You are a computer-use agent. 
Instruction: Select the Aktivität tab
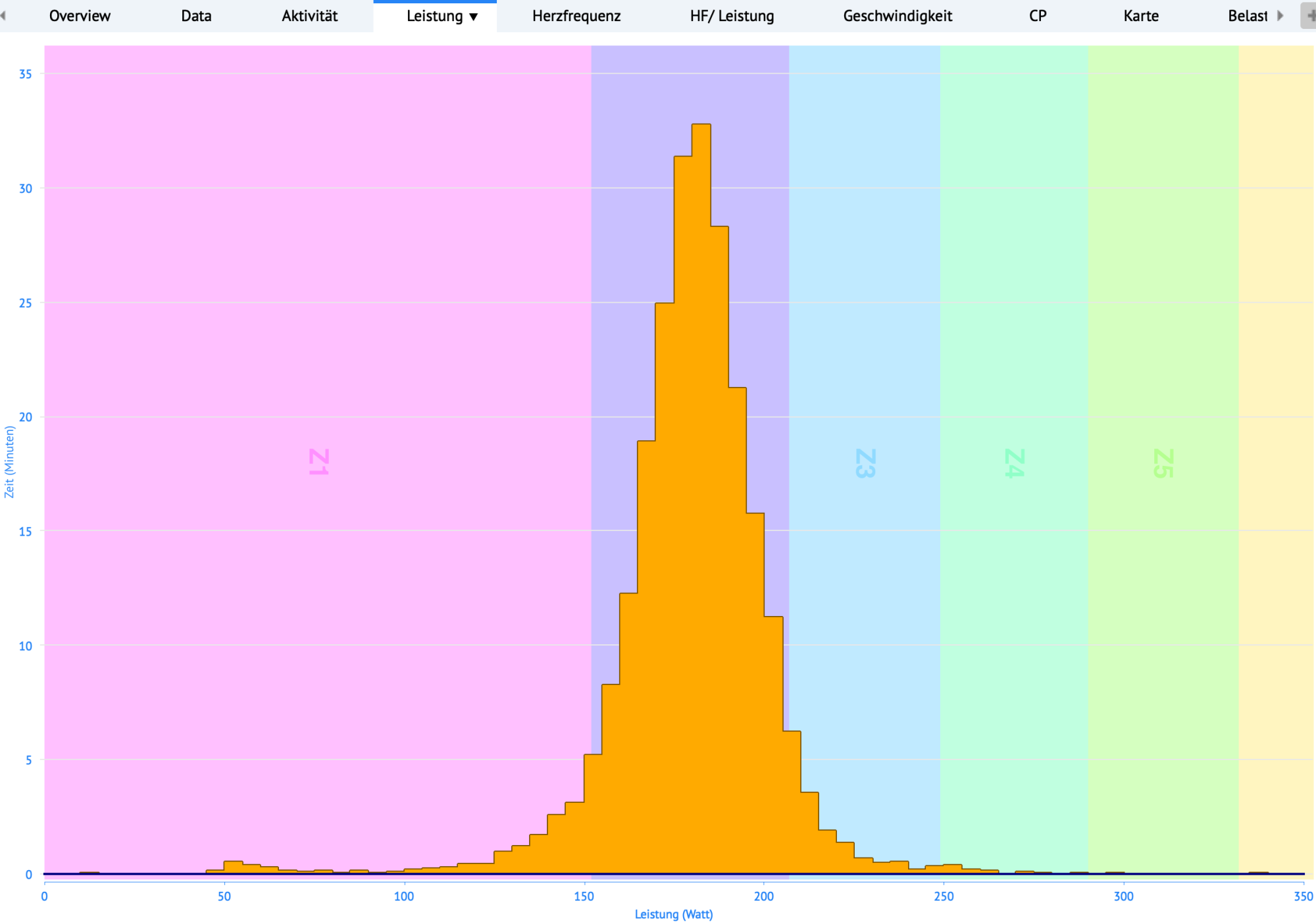pos(309,16)
